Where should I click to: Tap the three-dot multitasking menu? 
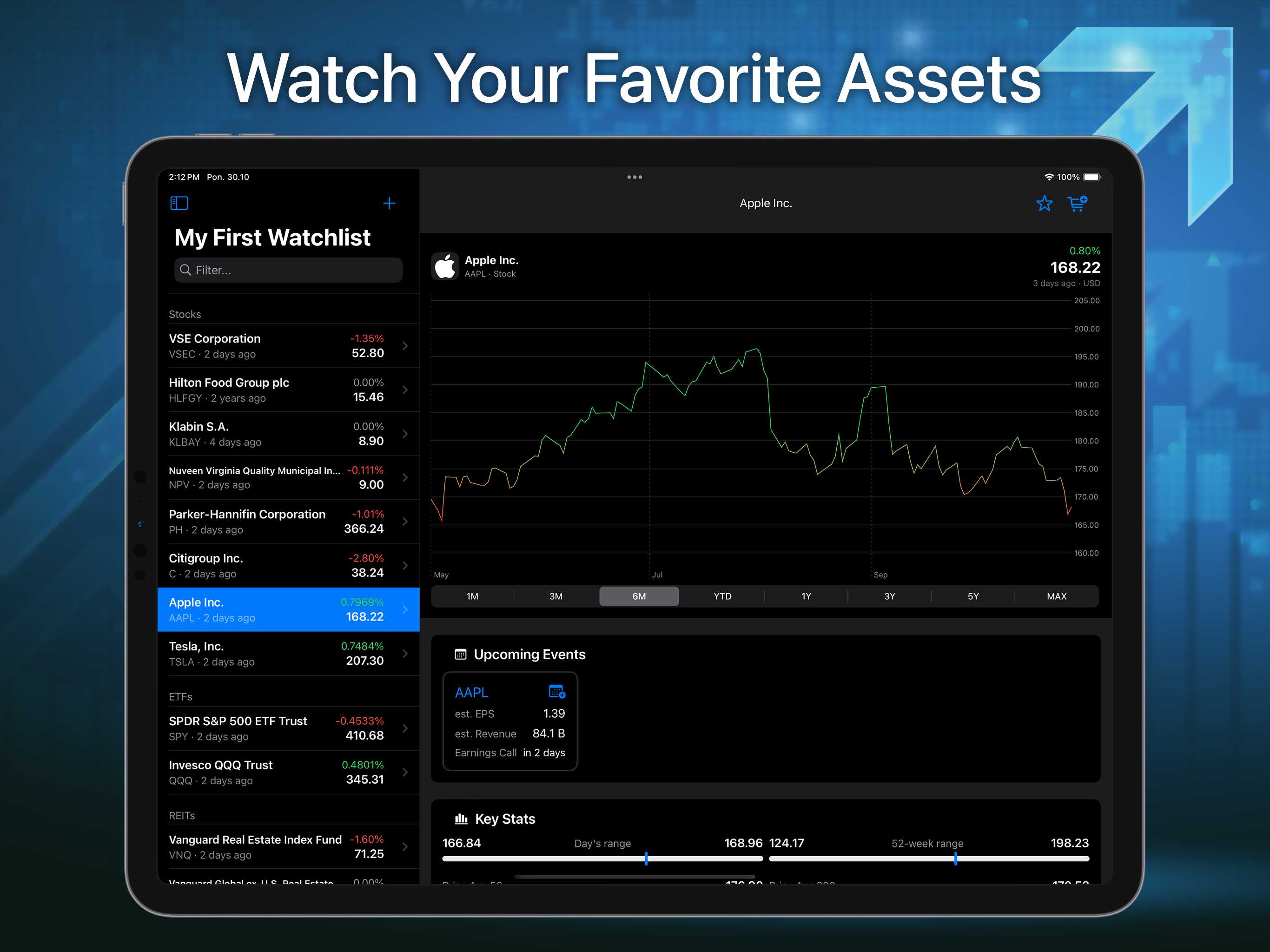tap(635, 177)
